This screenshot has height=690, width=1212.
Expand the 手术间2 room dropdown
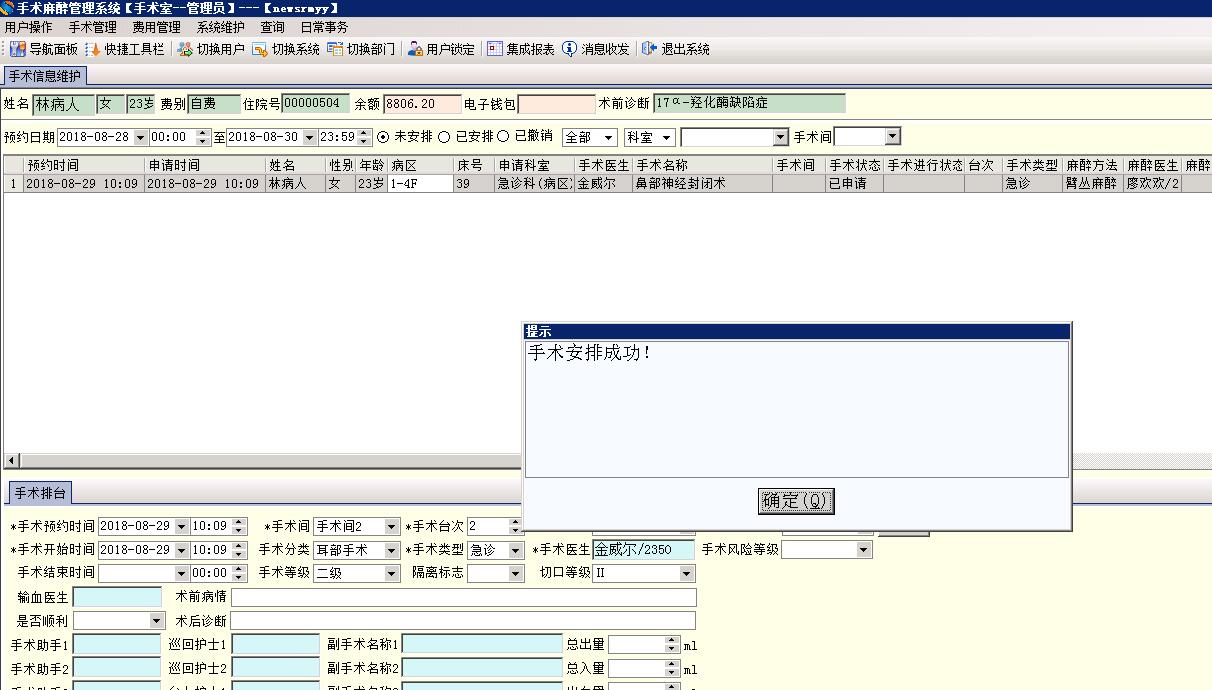click(x=392, y=526)
